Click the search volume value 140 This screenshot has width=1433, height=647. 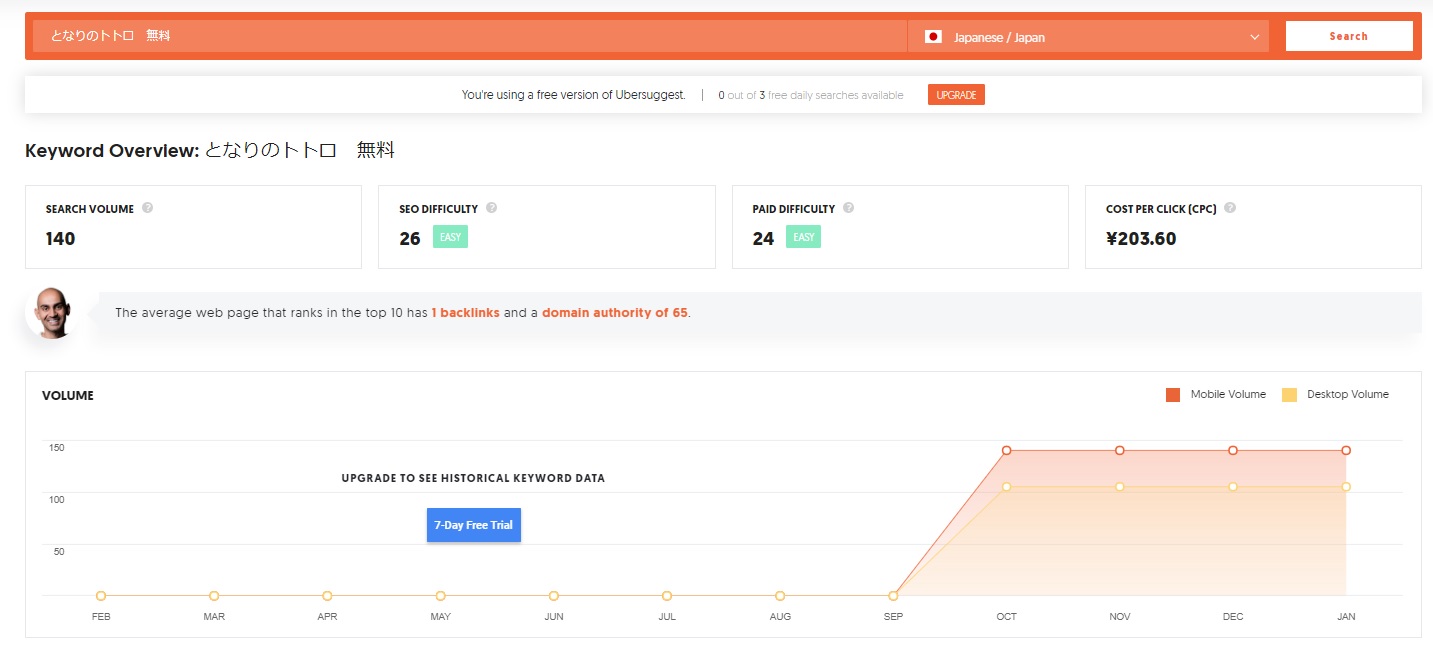pyautogui.click(x=60, y=239)
